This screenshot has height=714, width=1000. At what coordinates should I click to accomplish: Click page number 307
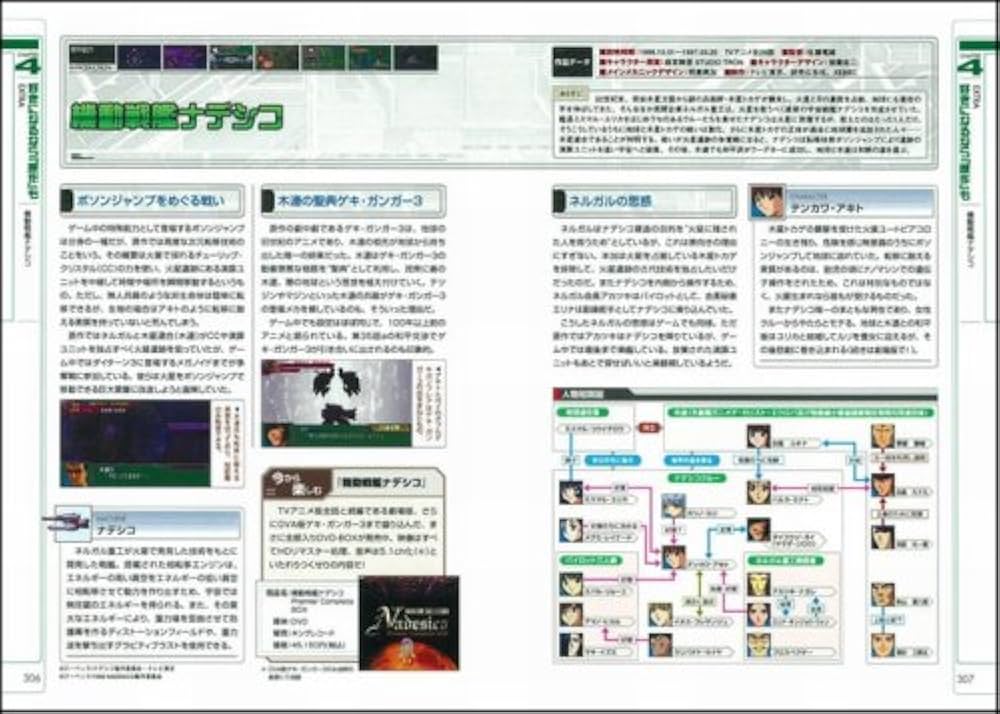coord(965,678)
